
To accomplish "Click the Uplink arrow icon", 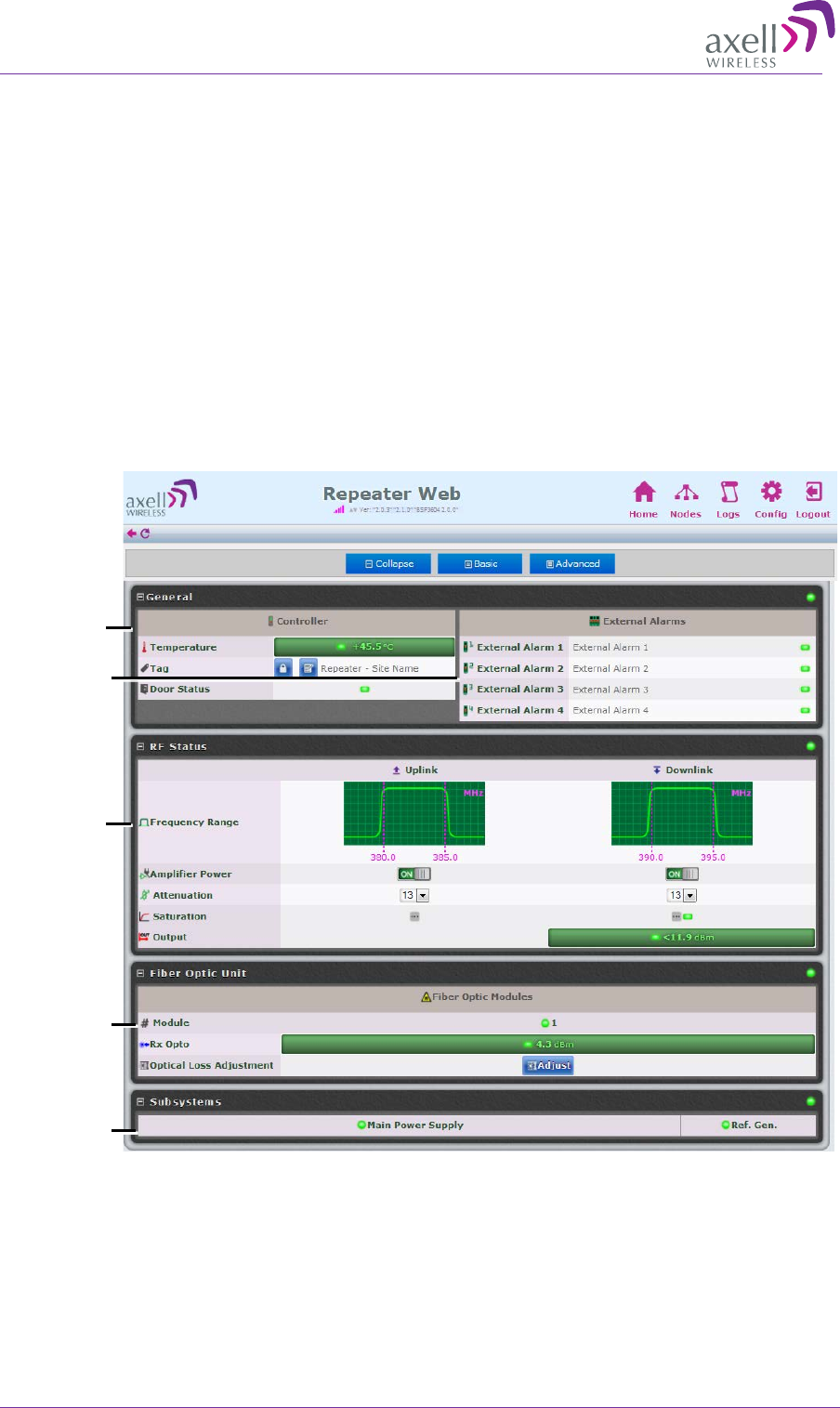I will coord(397,770).
